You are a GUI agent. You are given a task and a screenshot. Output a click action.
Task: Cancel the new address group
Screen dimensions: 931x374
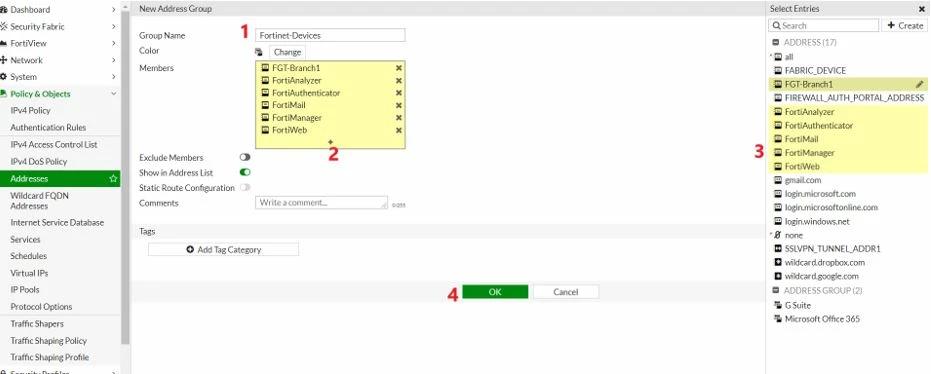[x=566, y=291]
